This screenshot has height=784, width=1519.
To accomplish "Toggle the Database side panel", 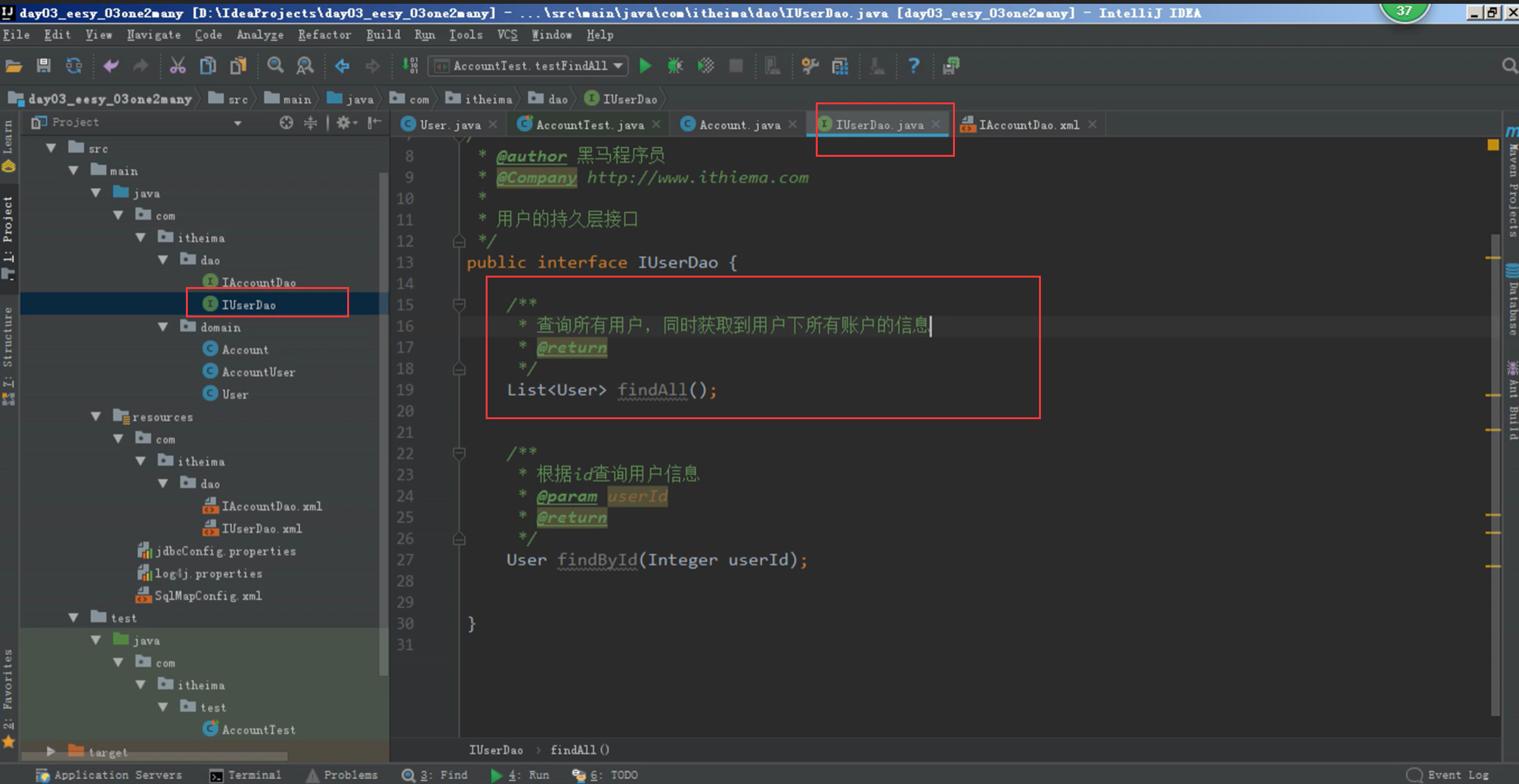I will pyautogui.click(x=1512, y=300).
